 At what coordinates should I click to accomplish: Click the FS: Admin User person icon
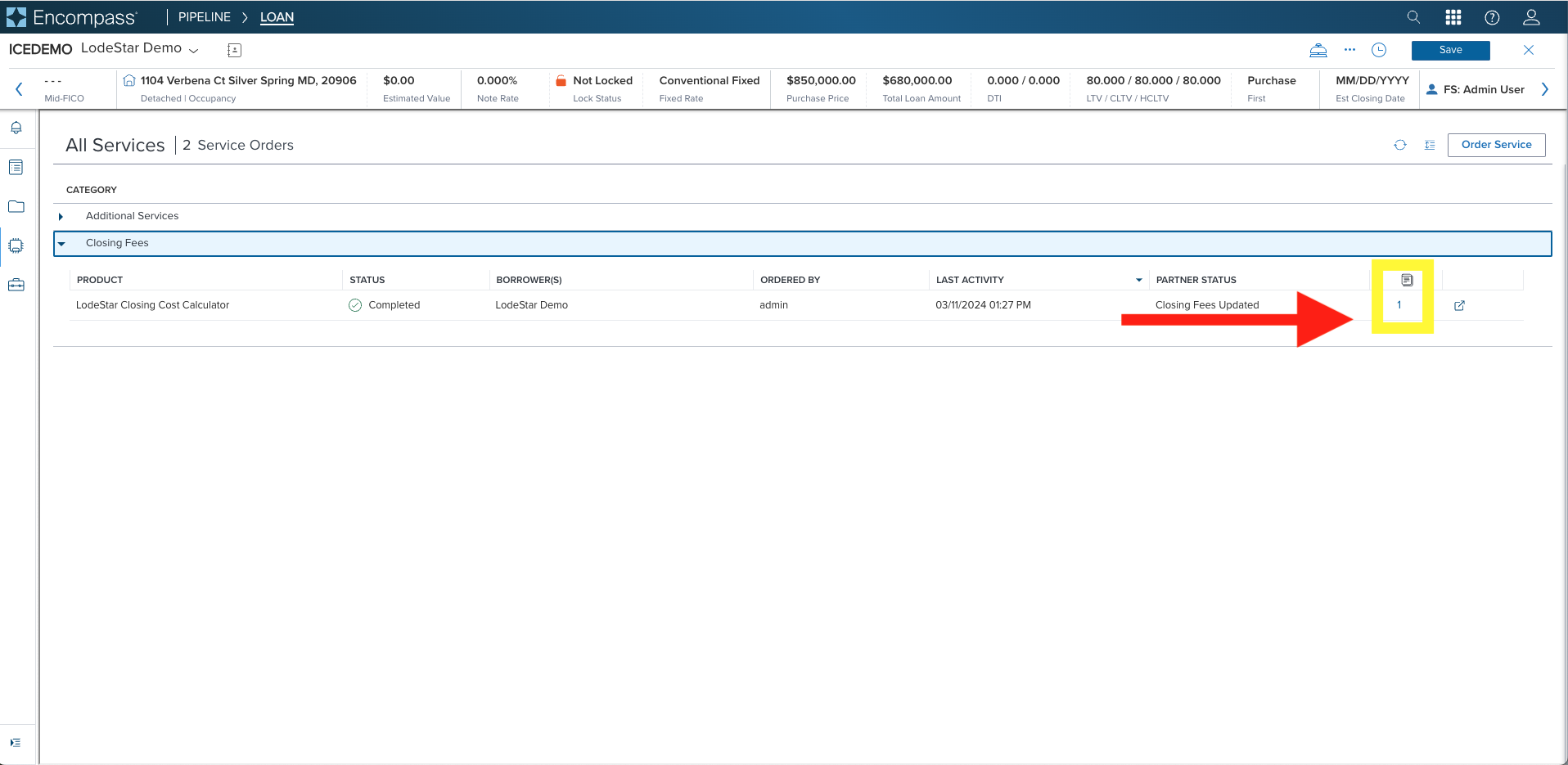(1432, 89)
